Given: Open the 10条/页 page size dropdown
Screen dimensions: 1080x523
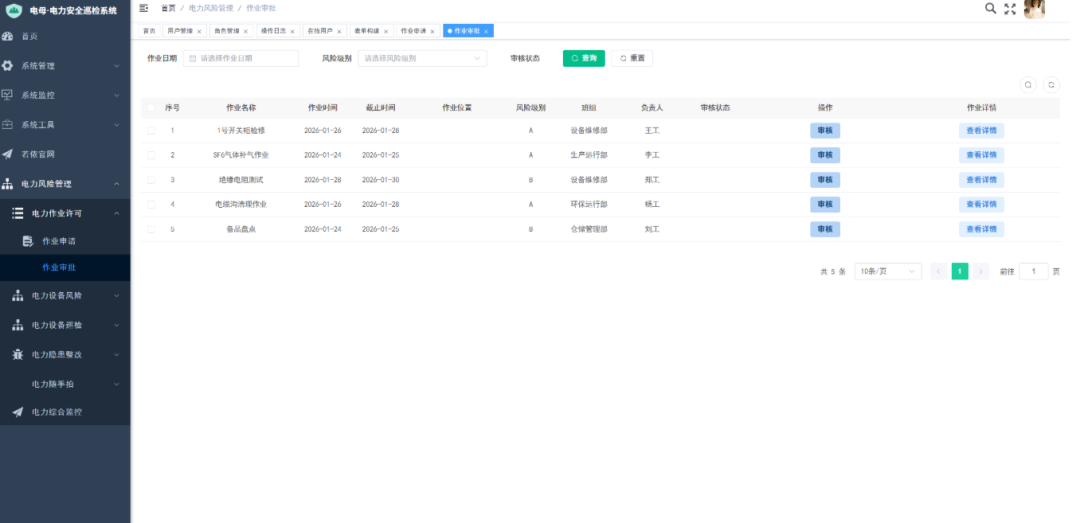Looking at the screenshot, I should click(888, 271).
